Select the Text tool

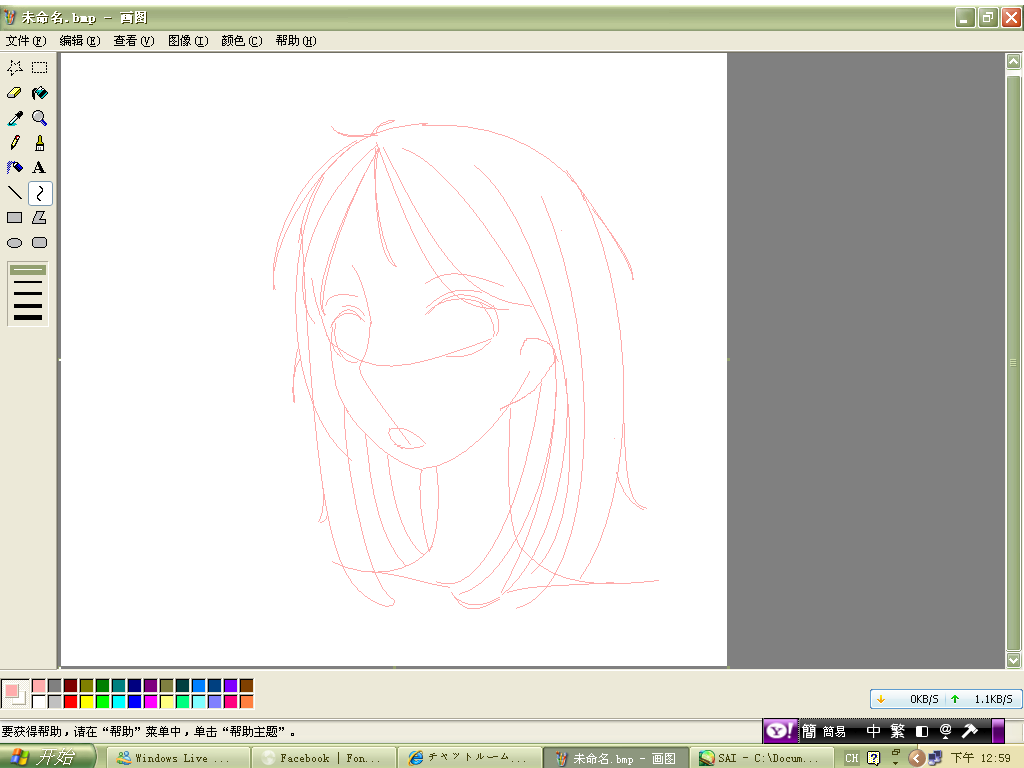click(x=40, y=168)
